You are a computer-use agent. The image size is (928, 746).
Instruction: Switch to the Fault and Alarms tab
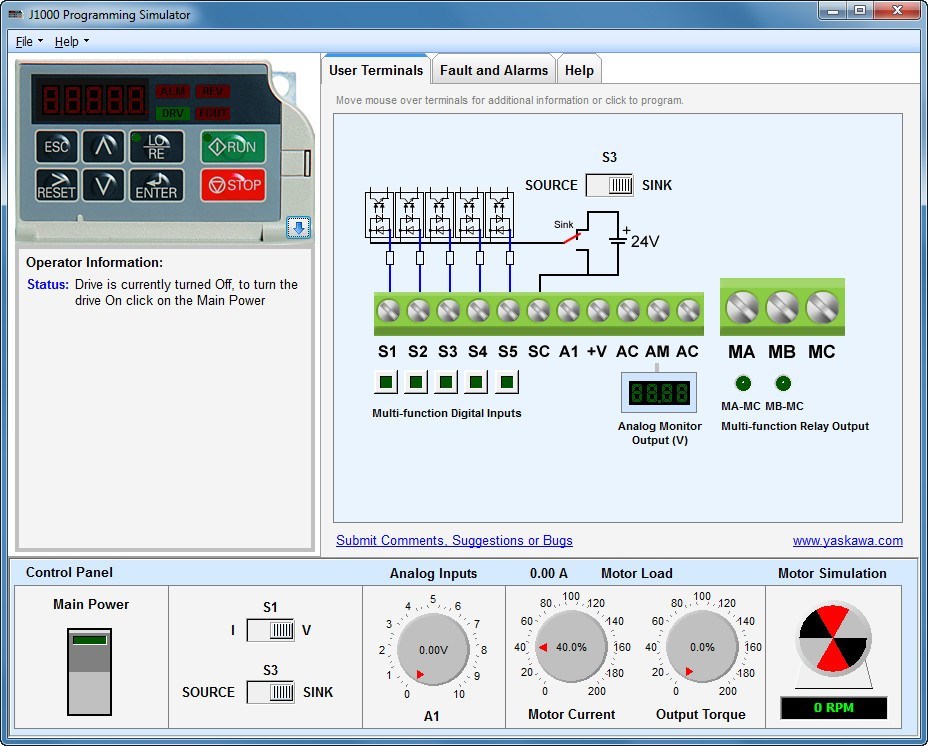[493, 70]
